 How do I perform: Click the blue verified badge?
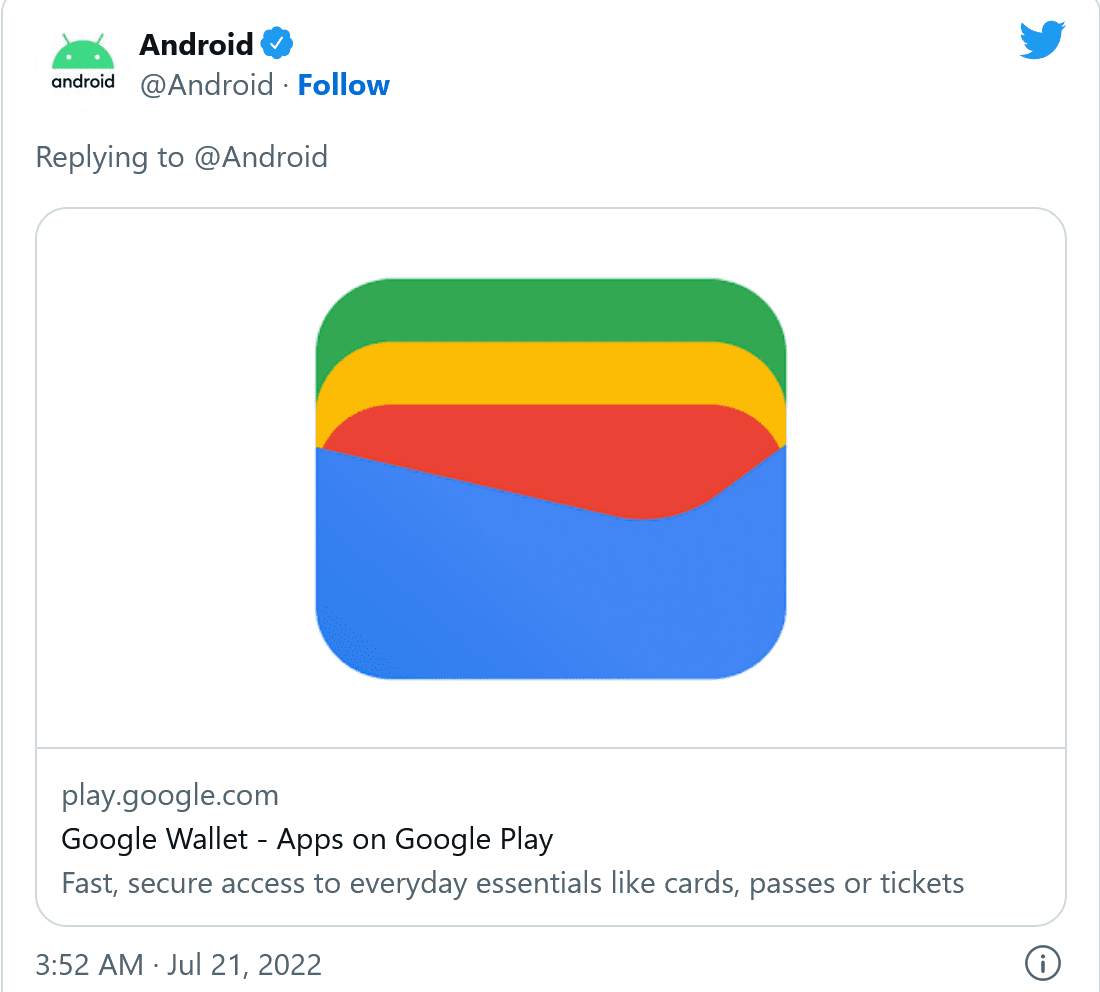coord(276,44)
